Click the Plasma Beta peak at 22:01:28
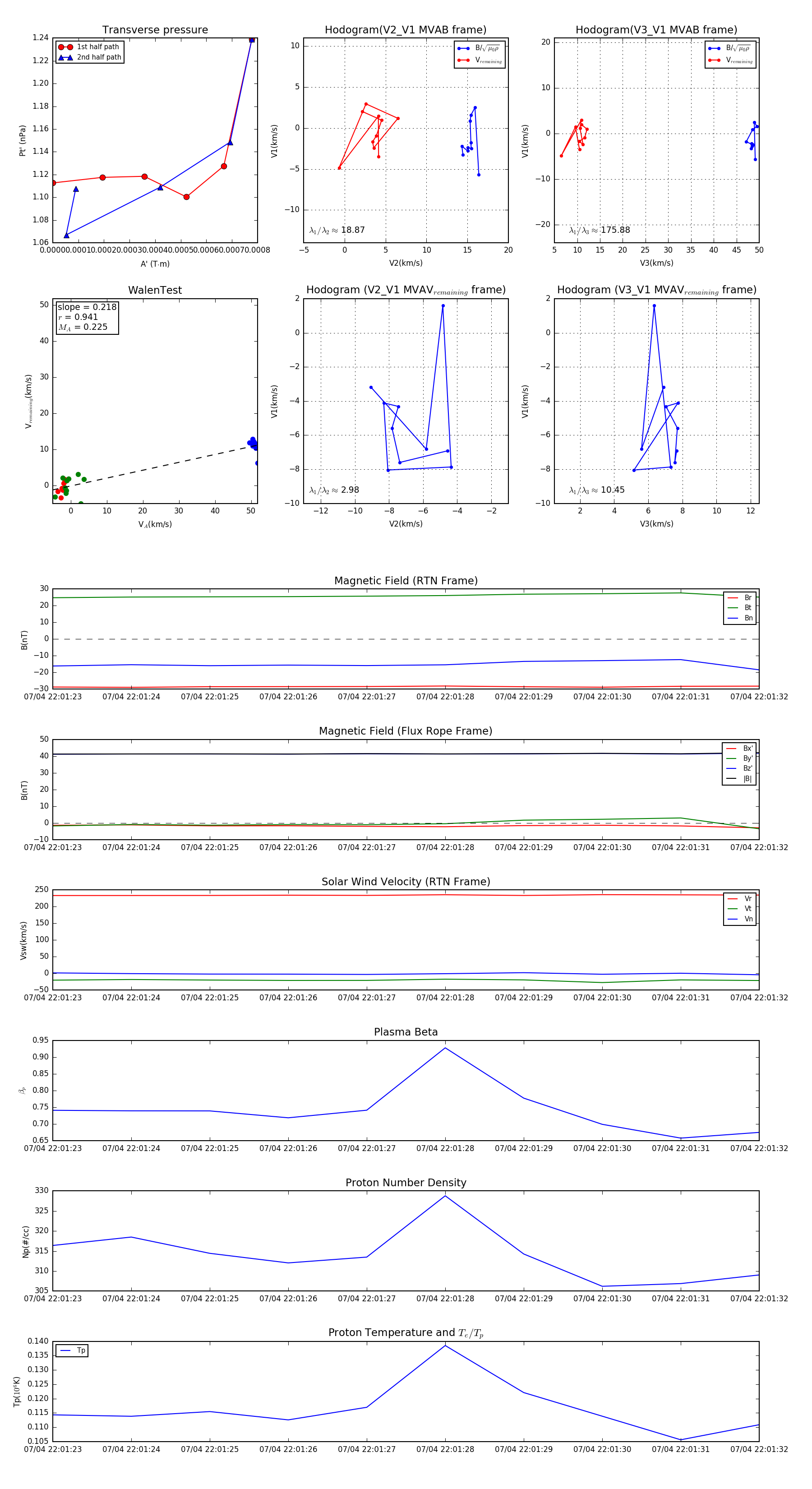812x1489 pixels. 445,1048
